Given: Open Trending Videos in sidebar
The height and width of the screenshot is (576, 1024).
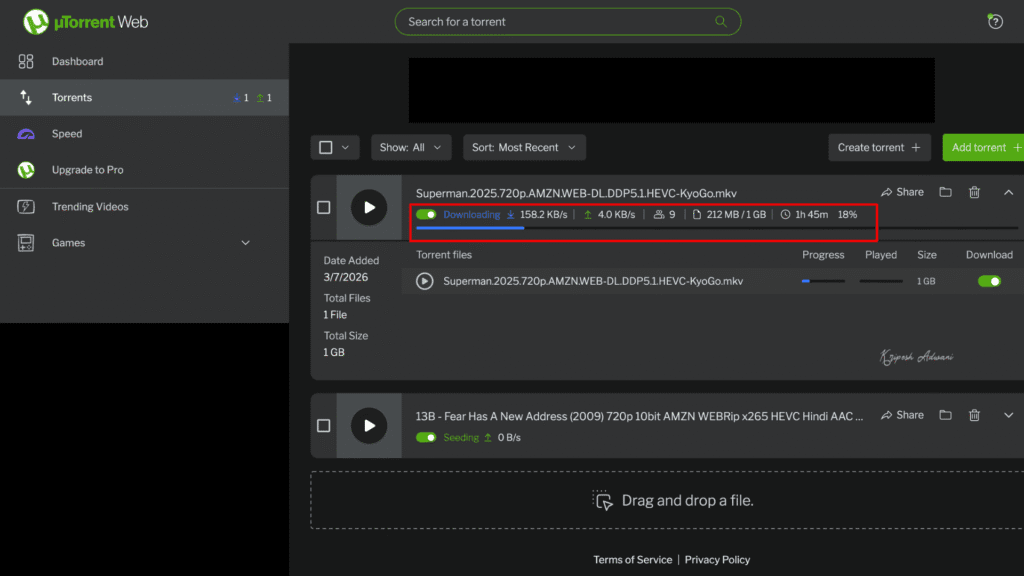Looking at the screenshot, I should (x=144, y=206).
